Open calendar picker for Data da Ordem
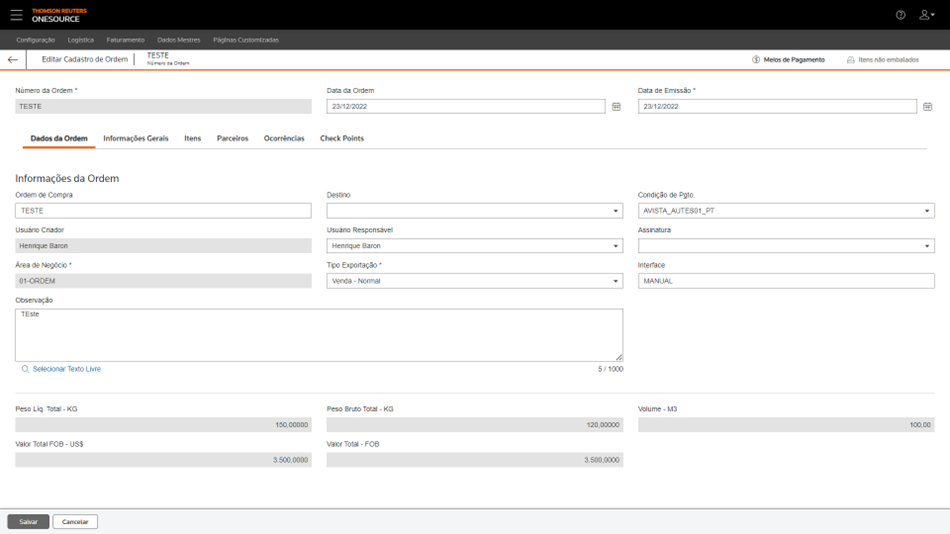 point(616,107)
